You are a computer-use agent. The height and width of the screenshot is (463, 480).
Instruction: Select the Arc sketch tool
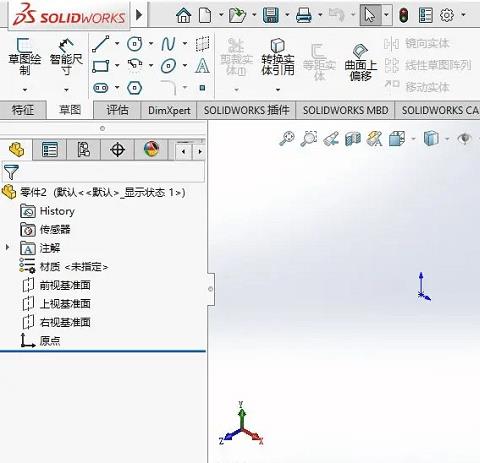click(135, 66)
